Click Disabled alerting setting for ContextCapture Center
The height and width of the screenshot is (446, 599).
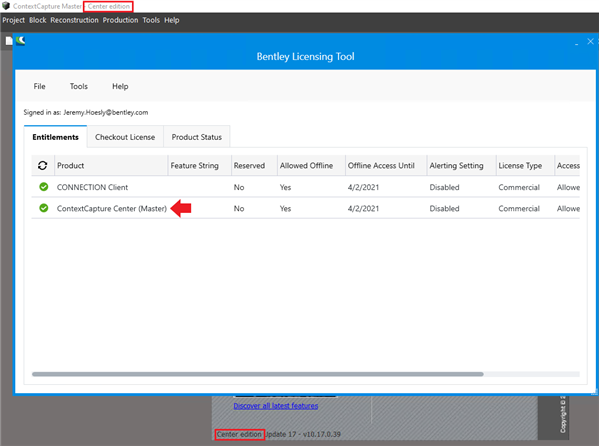point(444,209)
